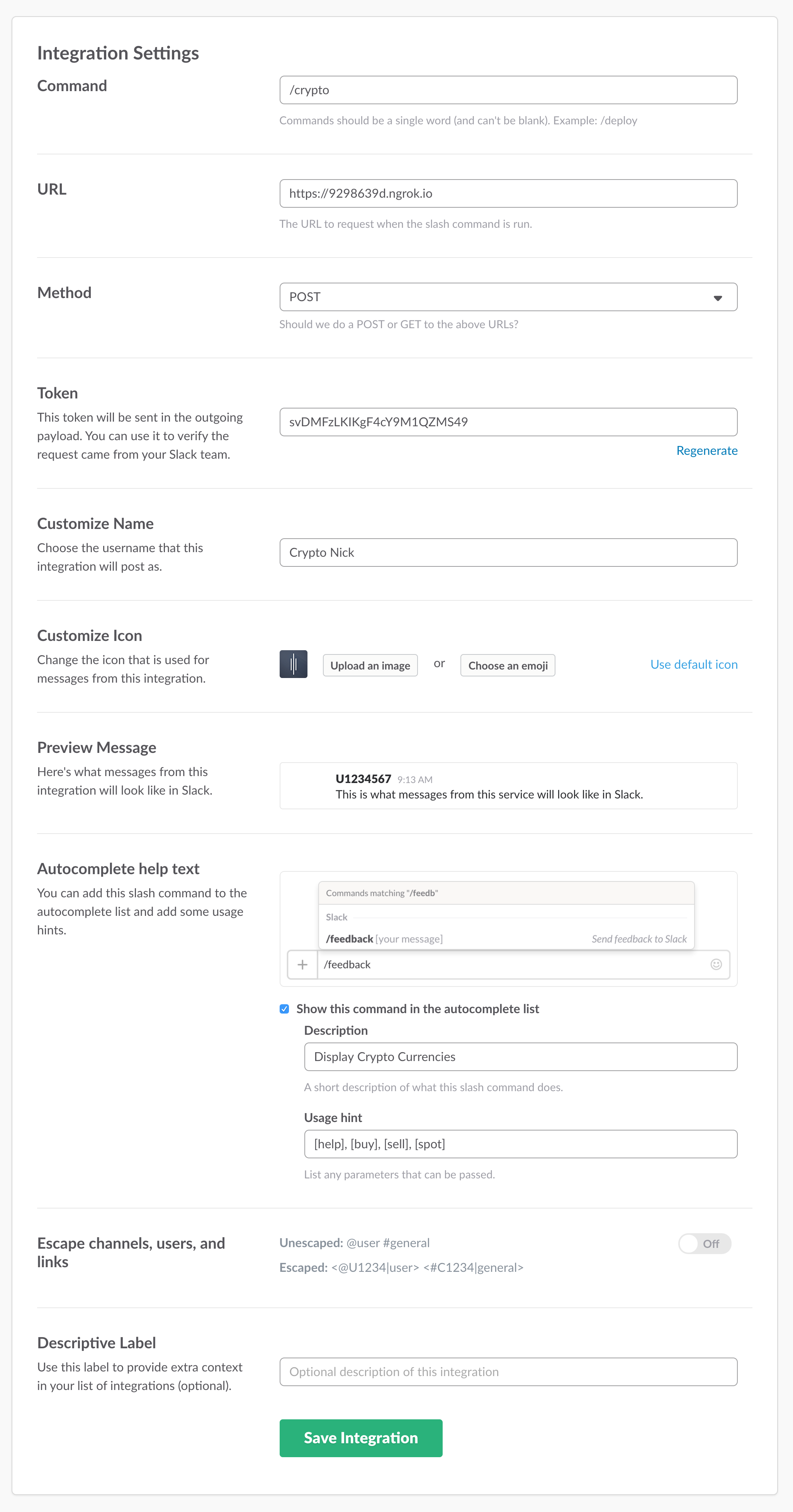Click the Usage hint input field
Viewport: 793px width, 1512px height.
point(520,1143)
